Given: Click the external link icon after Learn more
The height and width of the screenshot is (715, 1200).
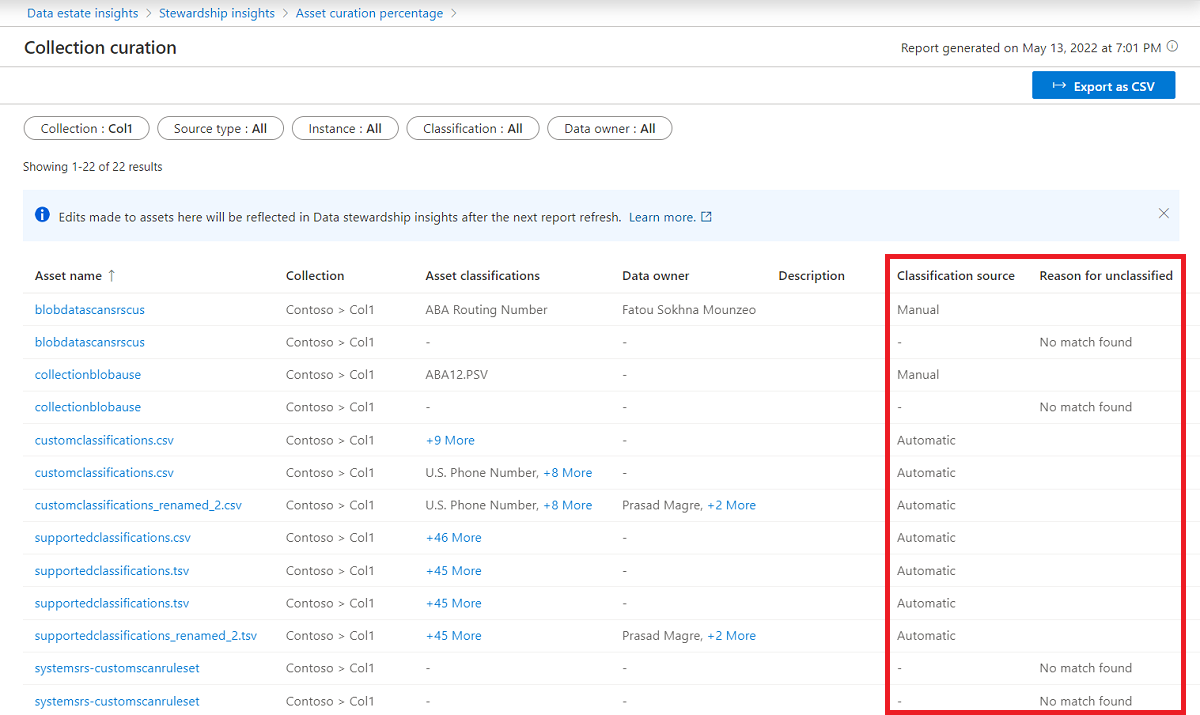Looking at the screenshot, I should pos(707,216).
